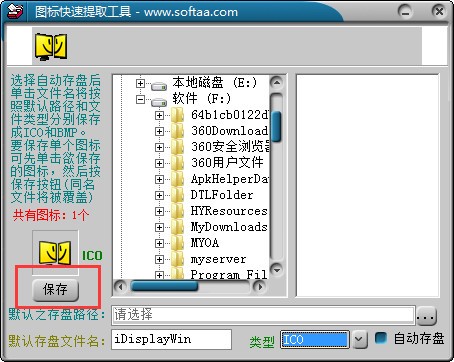Select the 本地磁盘 (E:) tree label

click(x=215, y=83)
